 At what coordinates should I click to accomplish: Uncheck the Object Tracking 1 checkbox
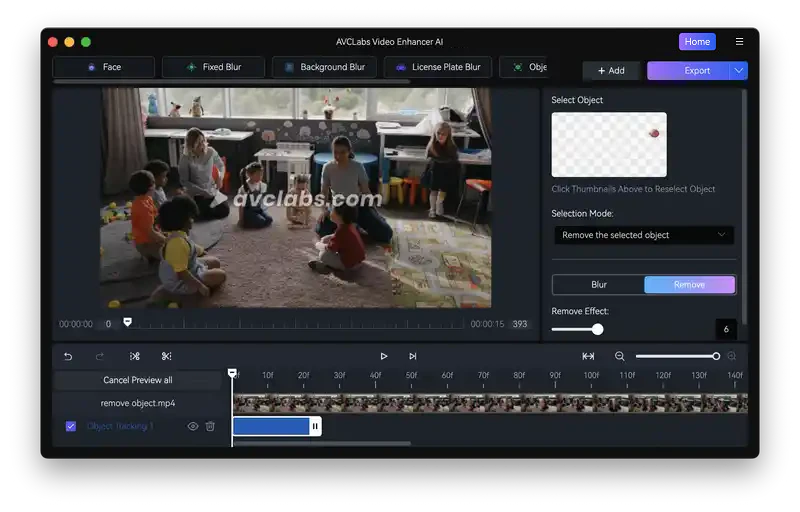[x=71, y=426]
